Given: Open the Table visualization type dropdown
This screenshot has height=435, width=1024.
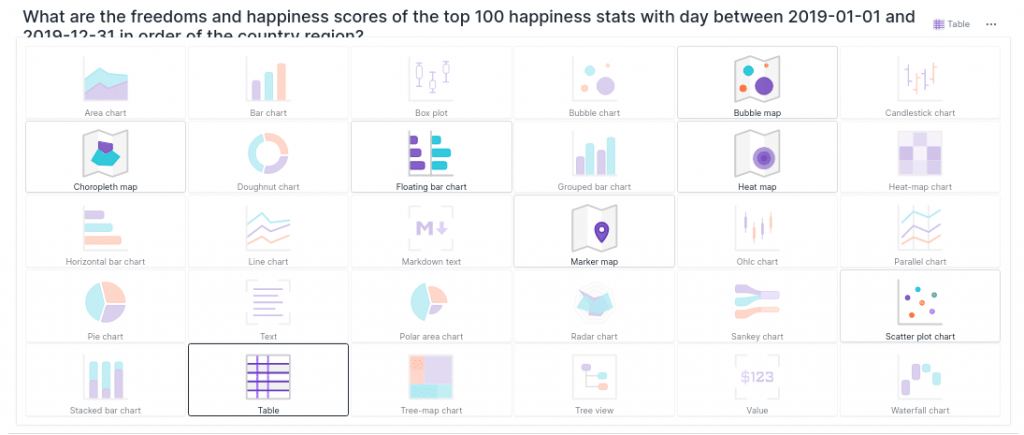Looking at the screenshot, I should point(951,24).
